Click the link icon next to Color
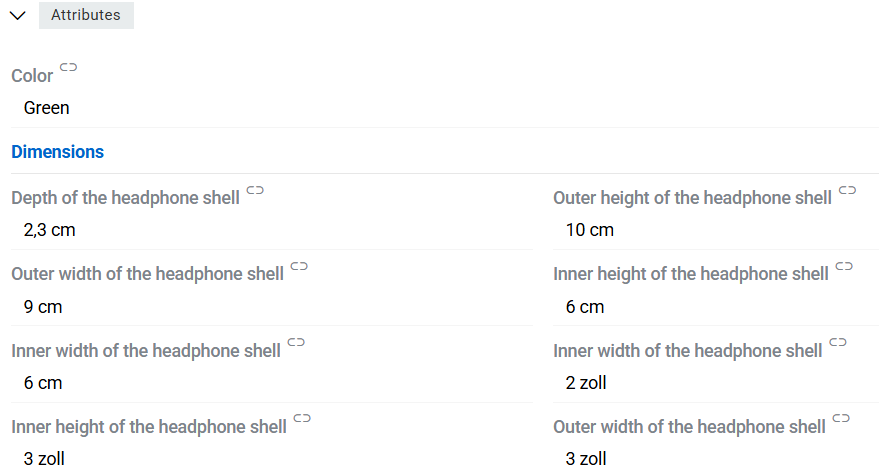The image size is (879, 476). pos(68,66)
